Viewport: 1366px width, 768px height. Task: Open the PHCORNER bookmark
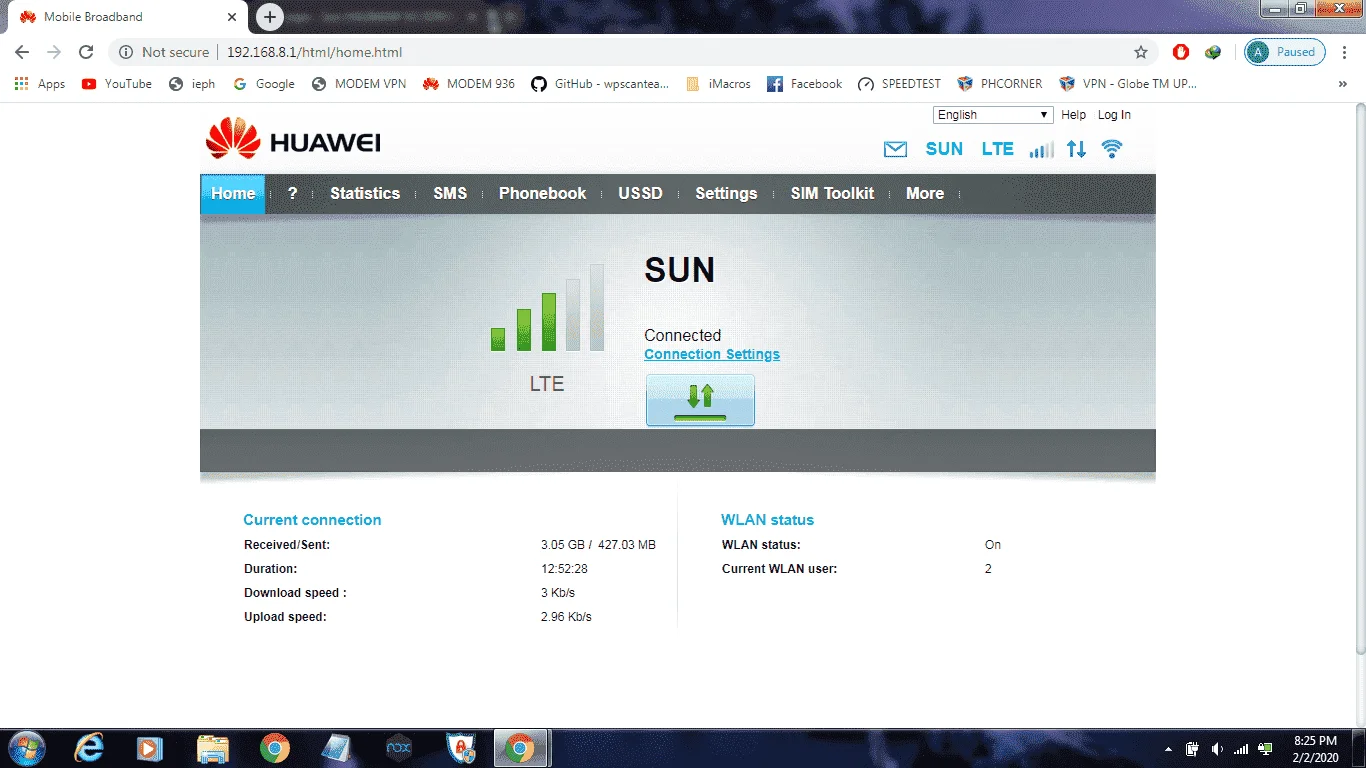[x=1000, y=84]
